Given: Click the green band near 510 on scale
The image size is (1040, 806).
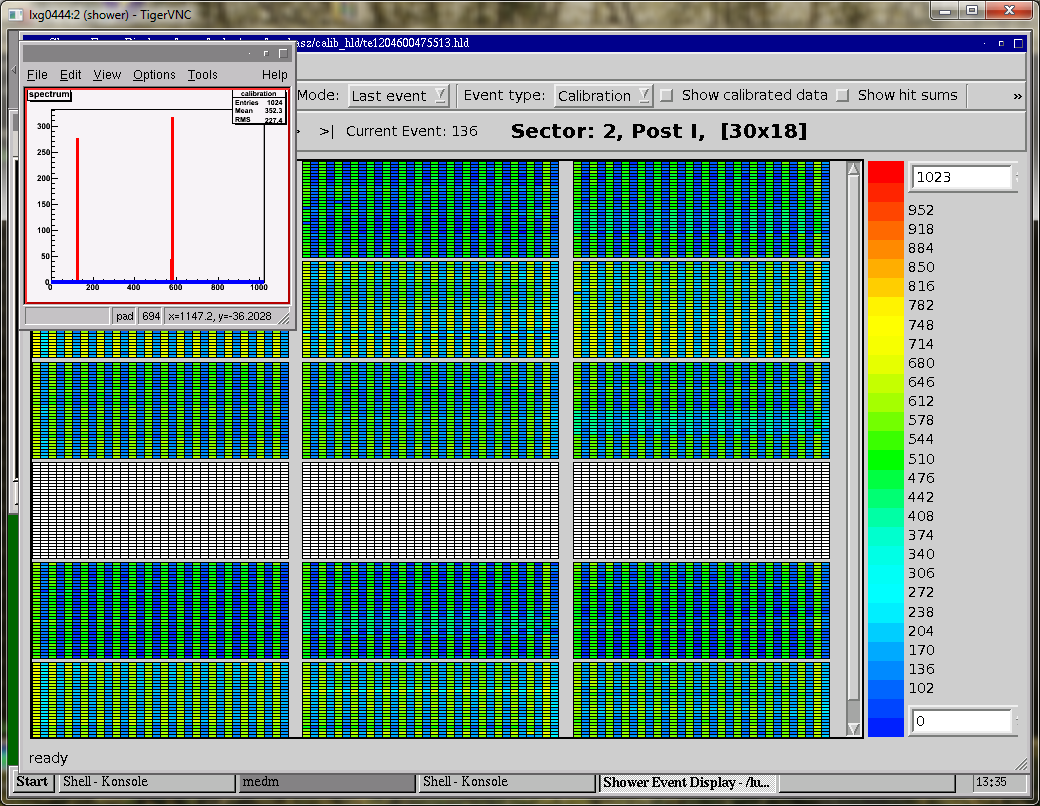Looking at the screenshot, I should pos(886,459).
